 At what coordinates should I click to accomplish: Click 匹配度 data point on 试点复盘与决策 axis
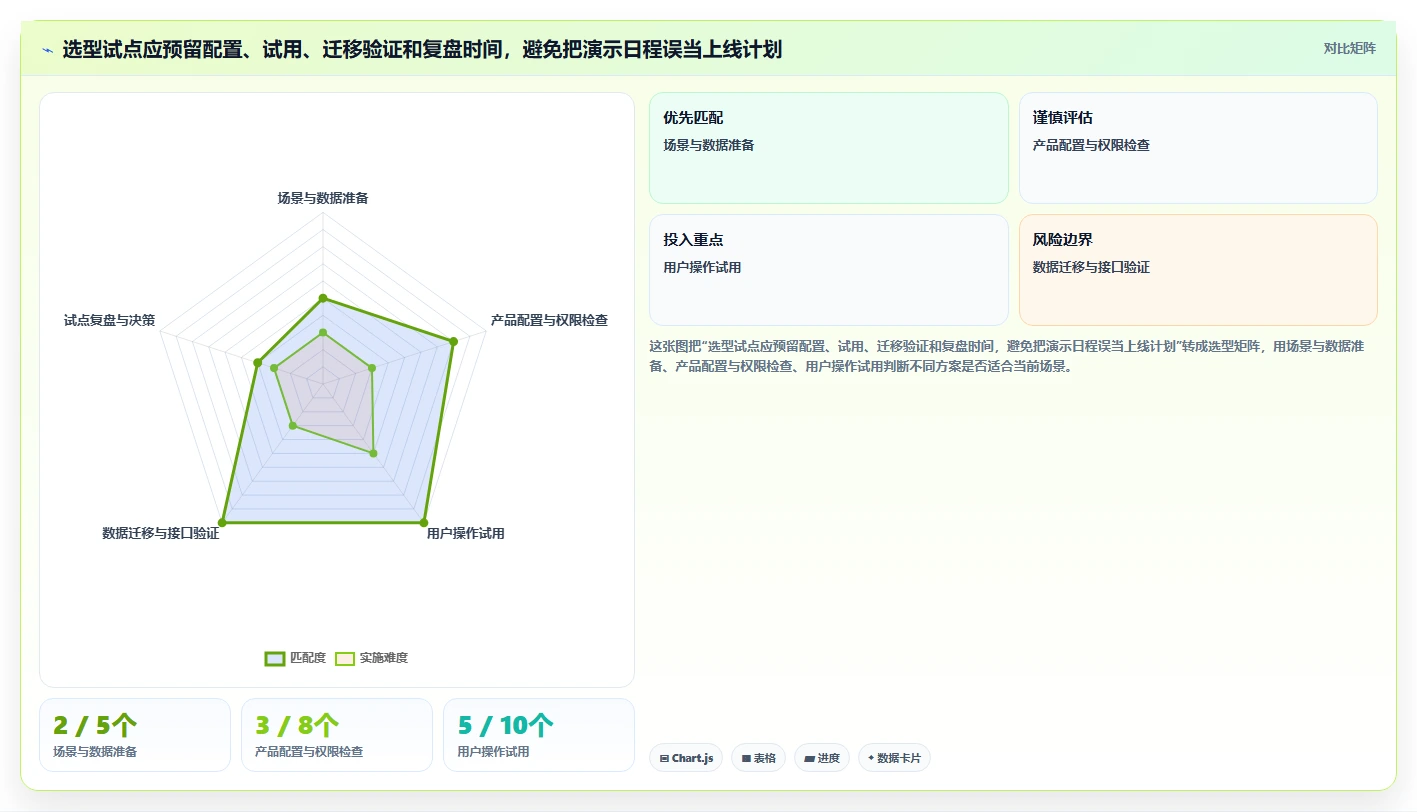(x=258, y=362)
